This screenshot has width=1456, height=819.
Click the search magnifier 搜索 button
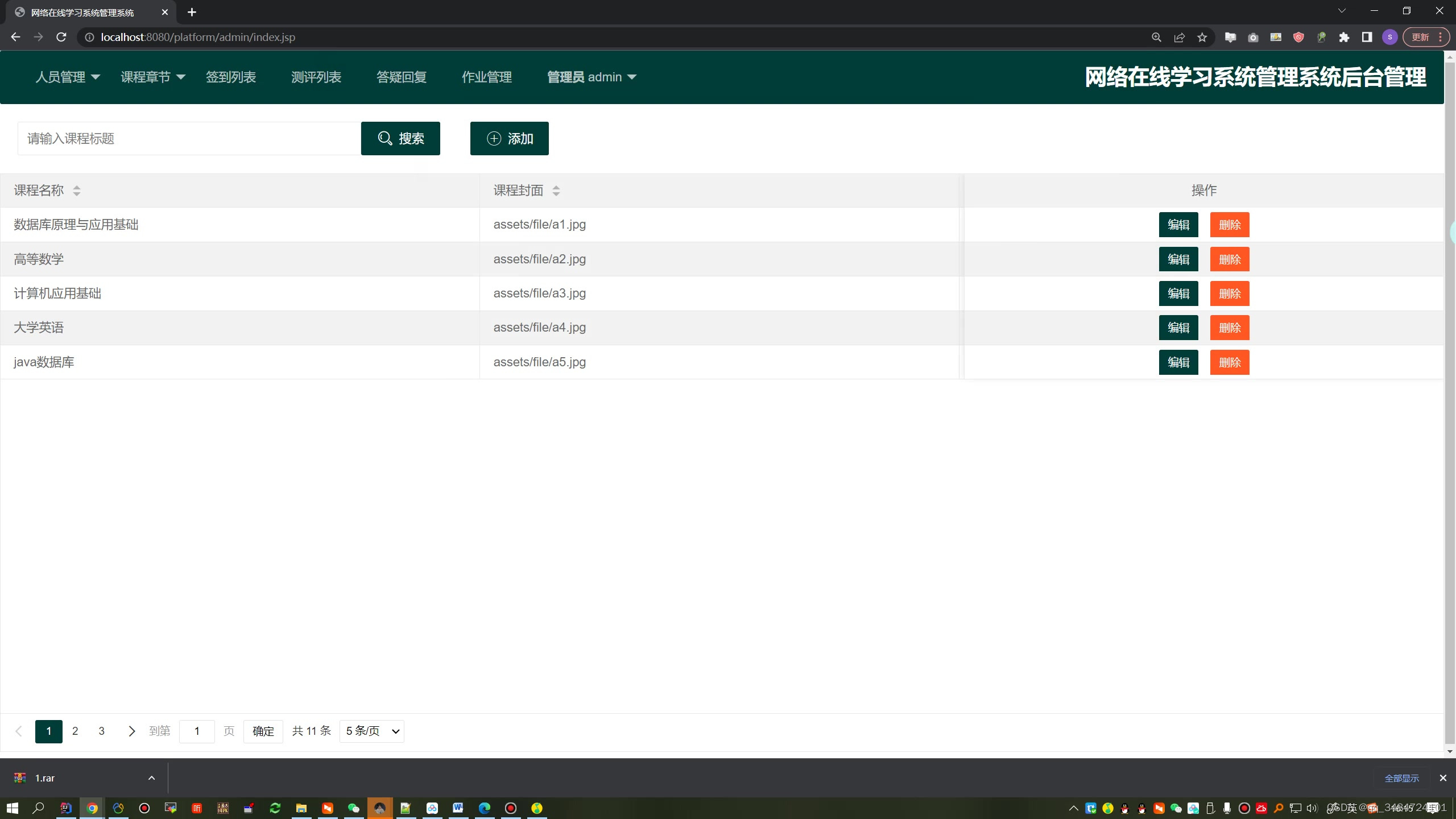tap(400, 138)
